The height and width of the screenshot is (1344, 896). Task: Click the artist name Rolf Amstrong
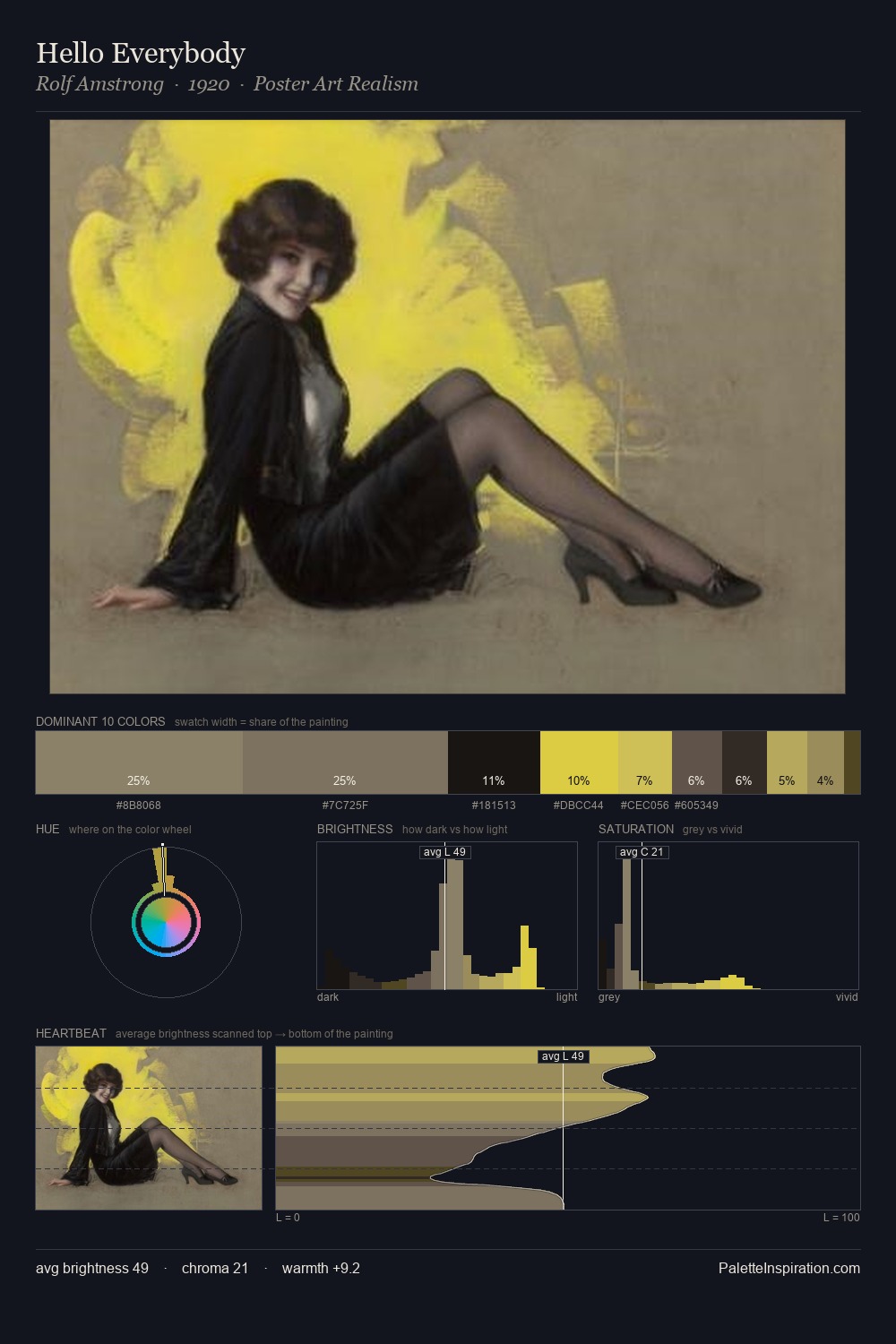pos(99,84)
